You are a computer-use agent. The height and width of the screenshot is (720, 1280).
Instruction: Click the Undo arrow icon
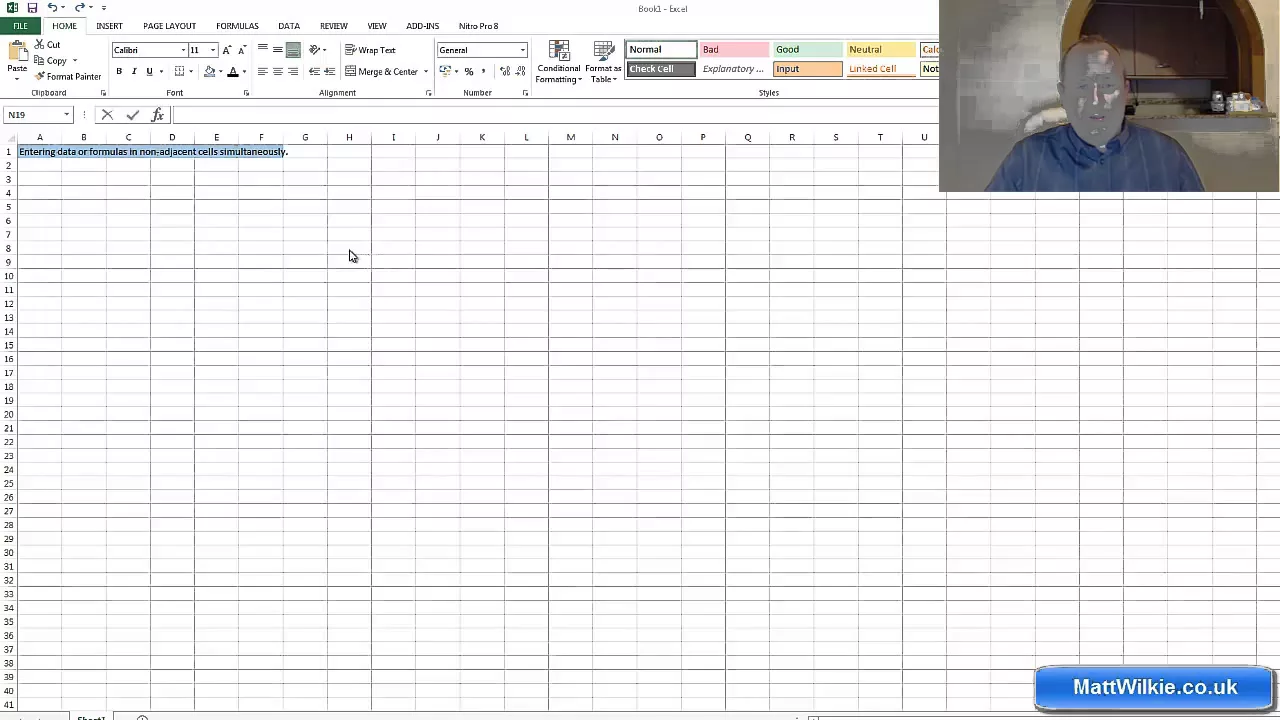(x=52, y=8)
